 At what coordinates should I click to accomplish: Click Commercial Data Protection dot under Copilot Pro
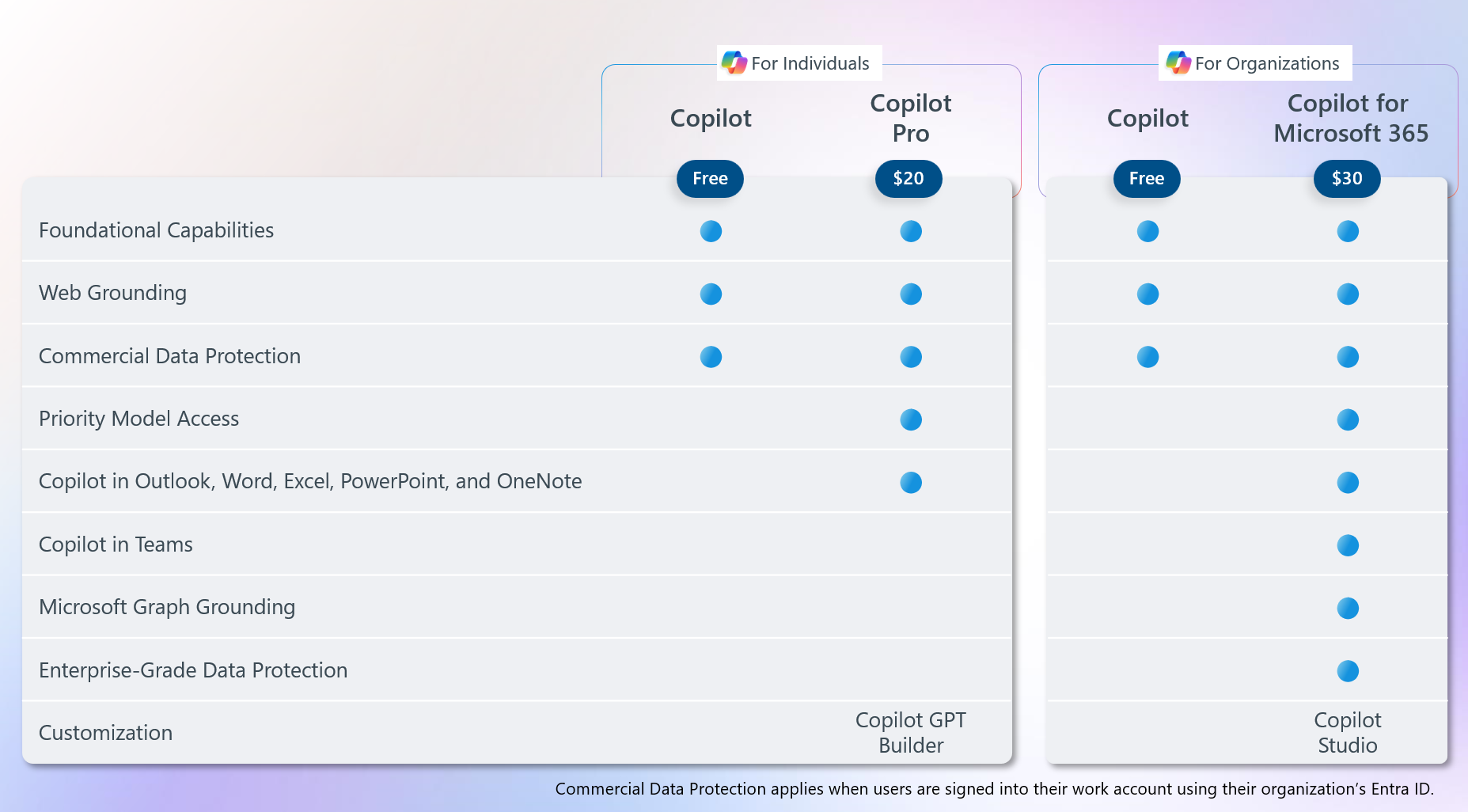[x=911, y=357]
